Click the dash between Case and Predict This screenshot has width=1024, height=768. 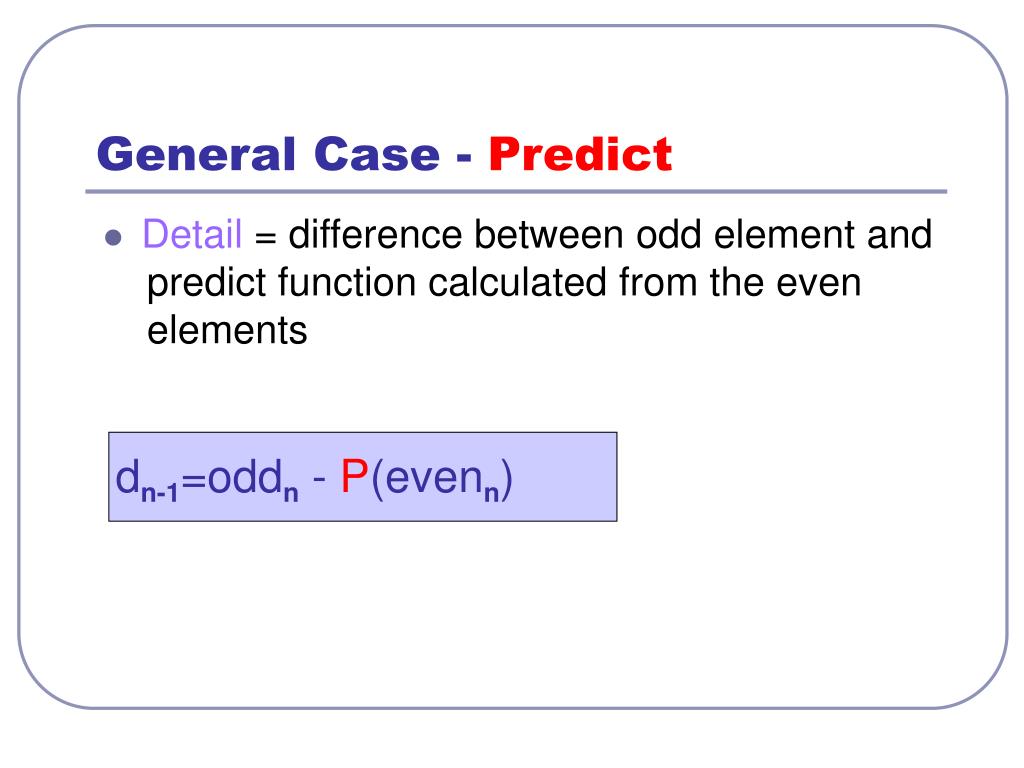464,159
